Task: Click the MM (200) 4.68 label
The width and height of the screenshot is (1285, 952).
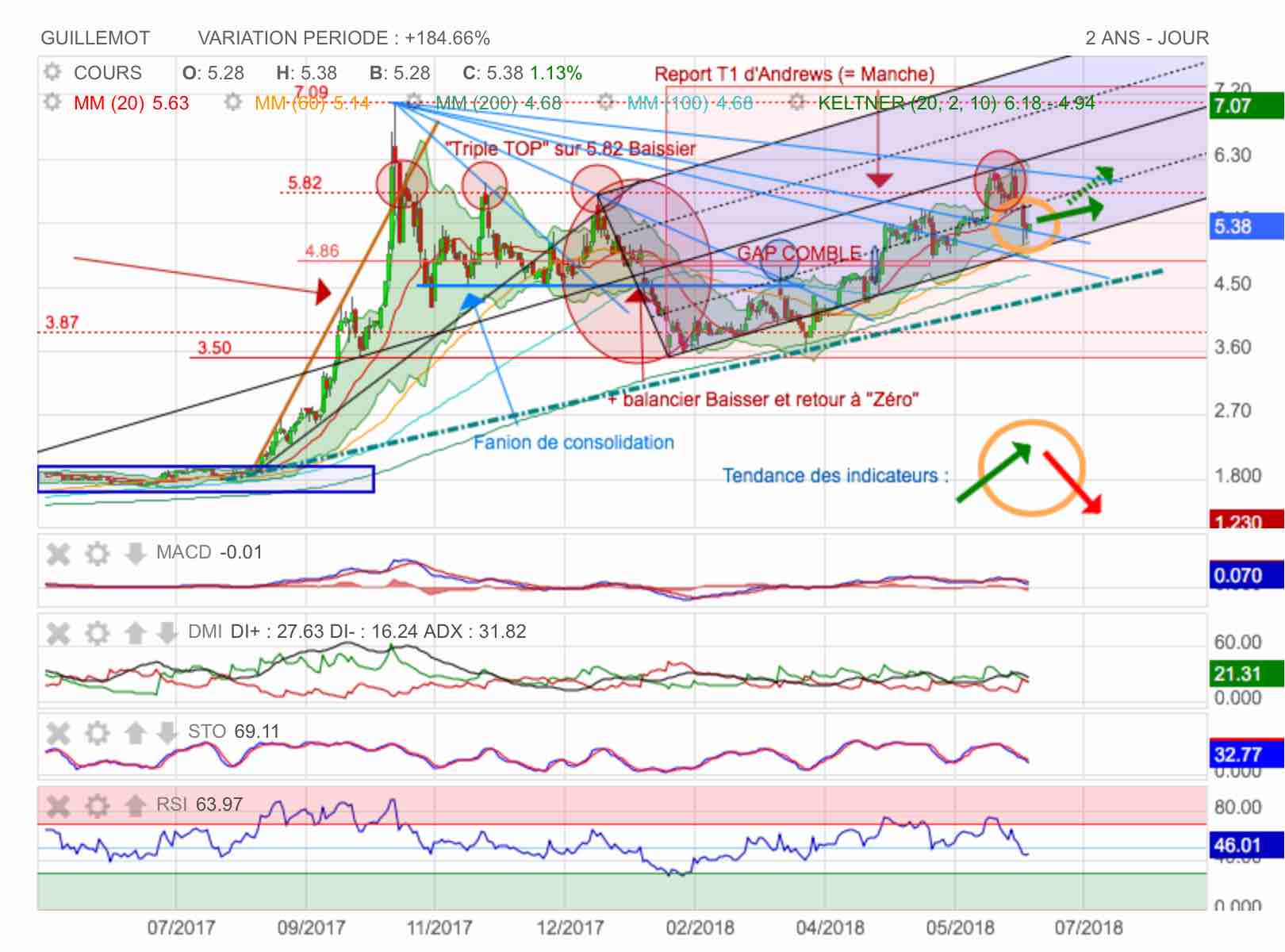Action: [x=498, y=103]
